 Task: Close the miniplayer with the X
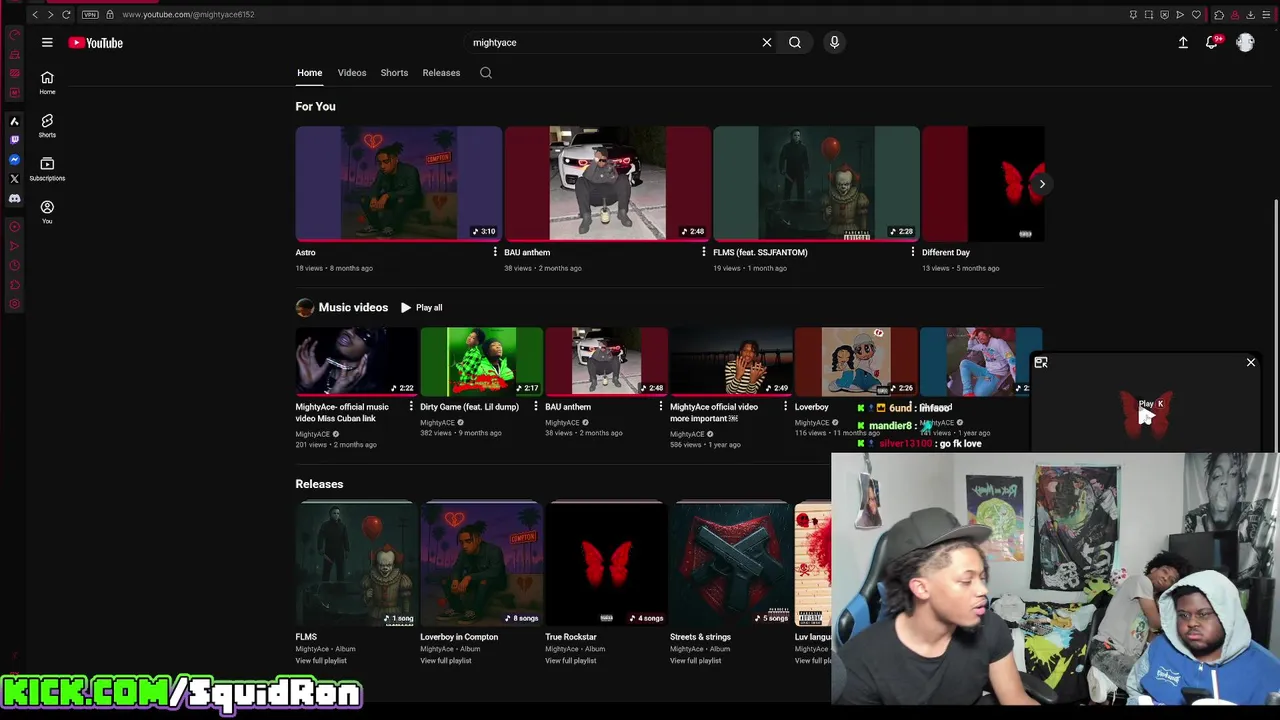pos(1251,363)
